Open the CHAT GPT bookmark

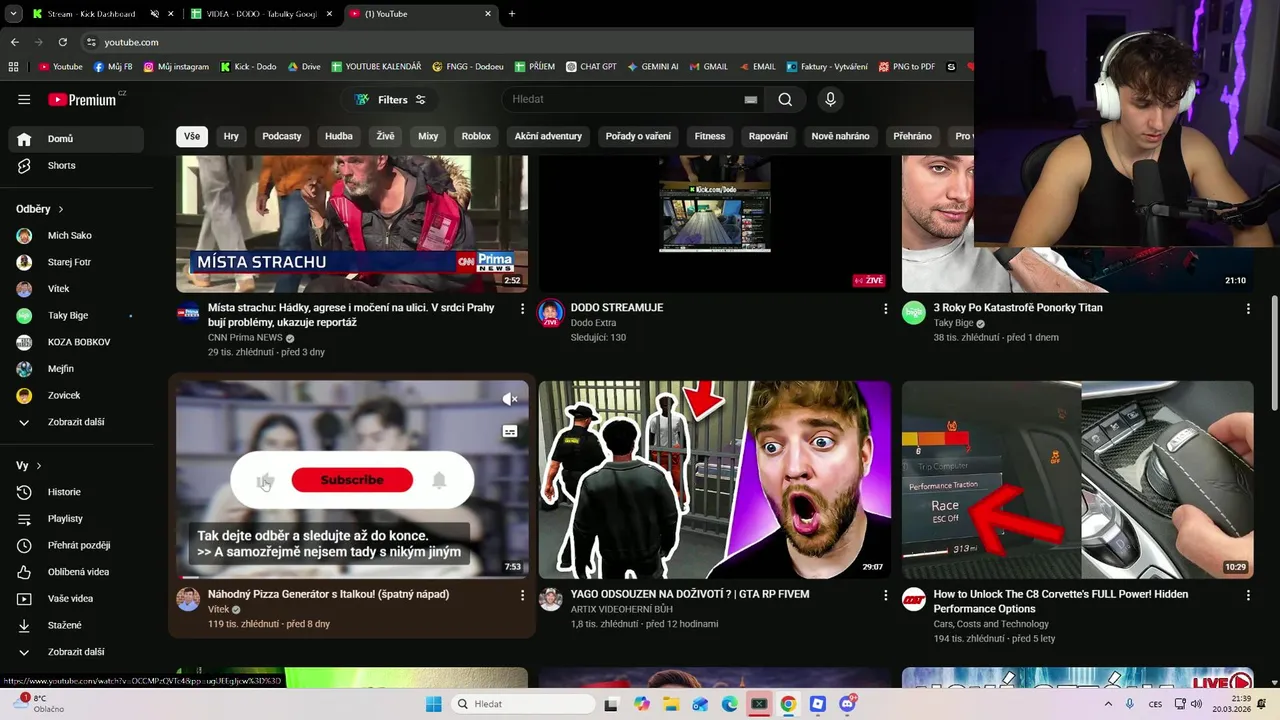point(591,67)
